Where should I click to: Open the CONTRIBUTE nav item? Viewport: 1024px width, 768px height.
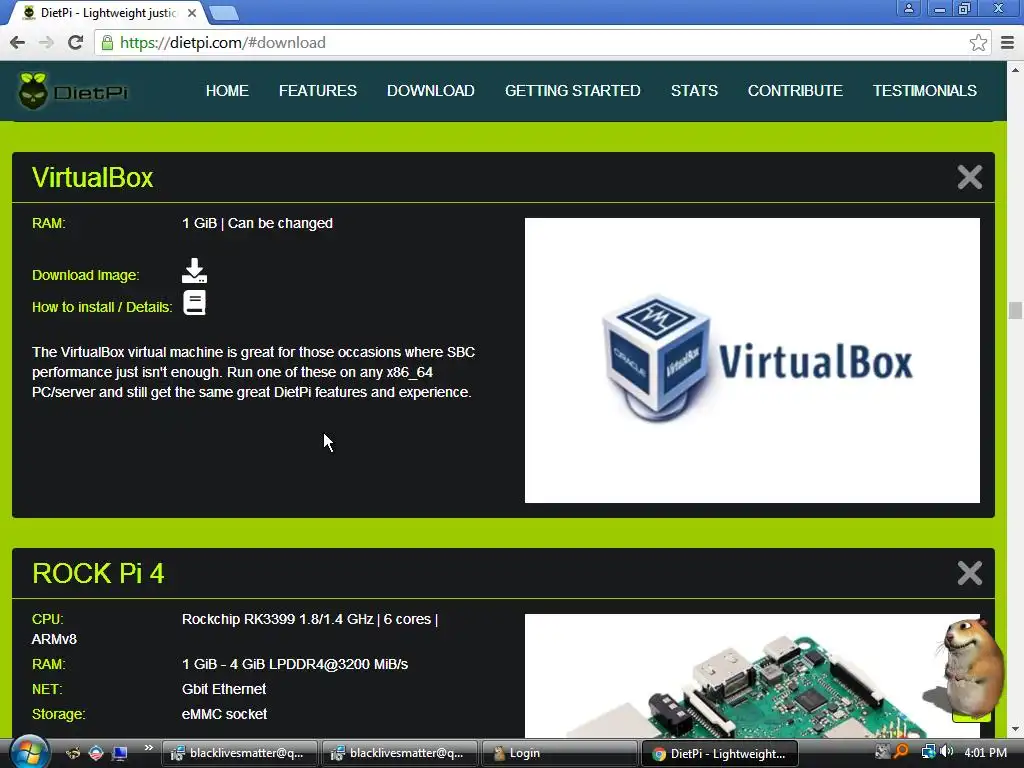point(795,91)
